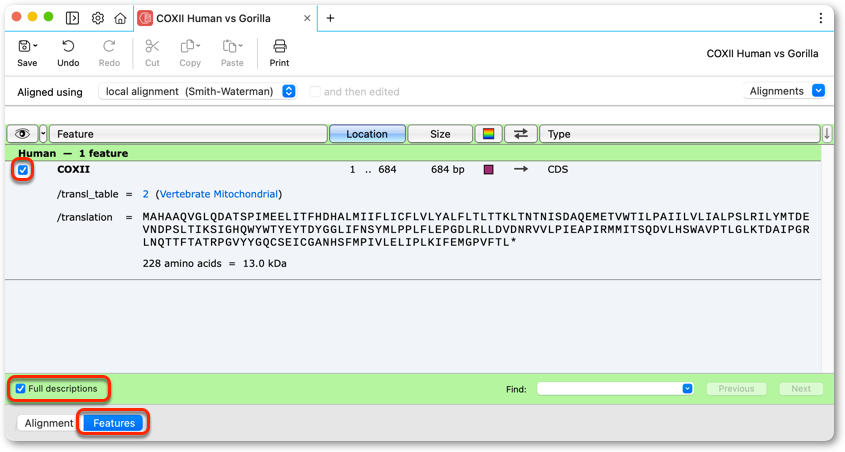Image resolution: width=845 pixels, height=452 pixels.
Task: Expand the Copy options arrow
Action: click(198, 46)
